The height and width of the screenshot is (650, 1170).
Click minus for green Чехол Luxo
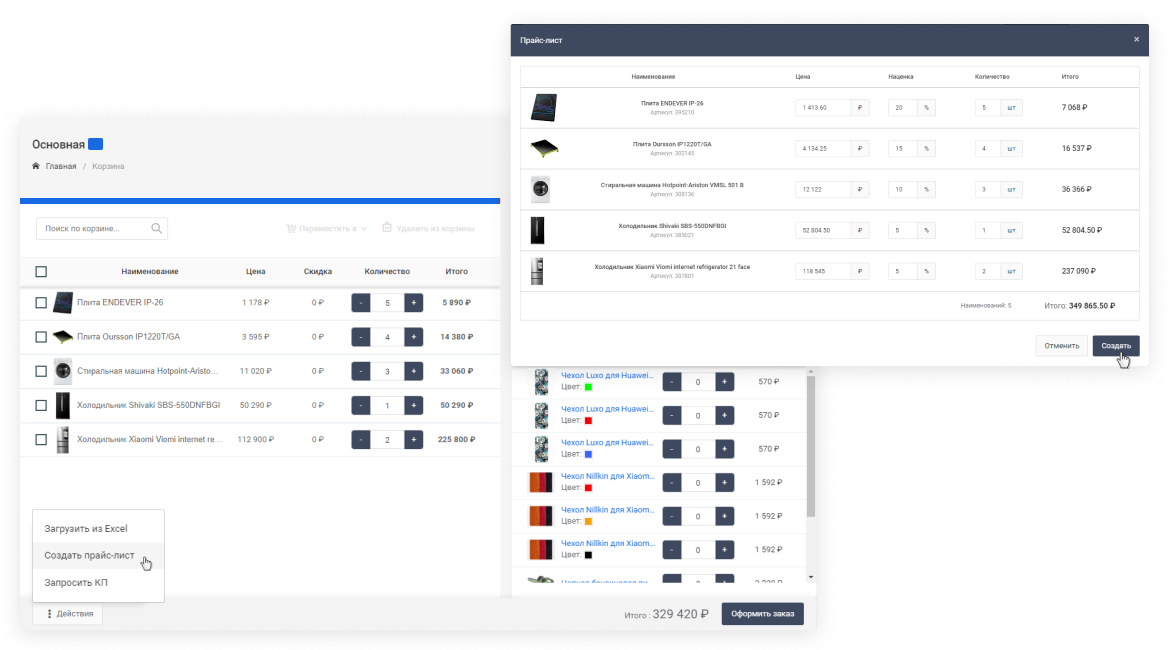(672, 381)
